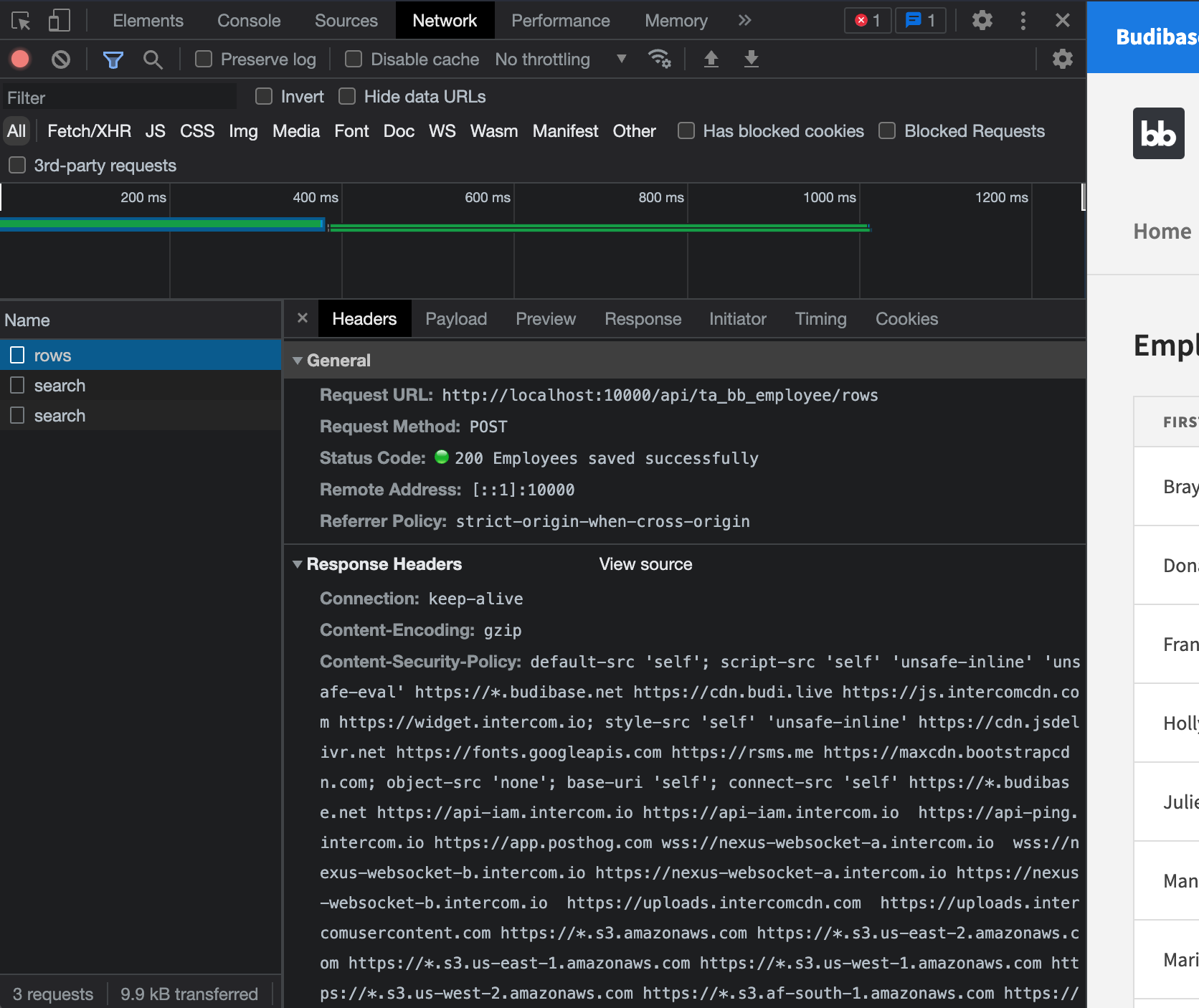Toggle the device emulation mode

coord(60,20)
